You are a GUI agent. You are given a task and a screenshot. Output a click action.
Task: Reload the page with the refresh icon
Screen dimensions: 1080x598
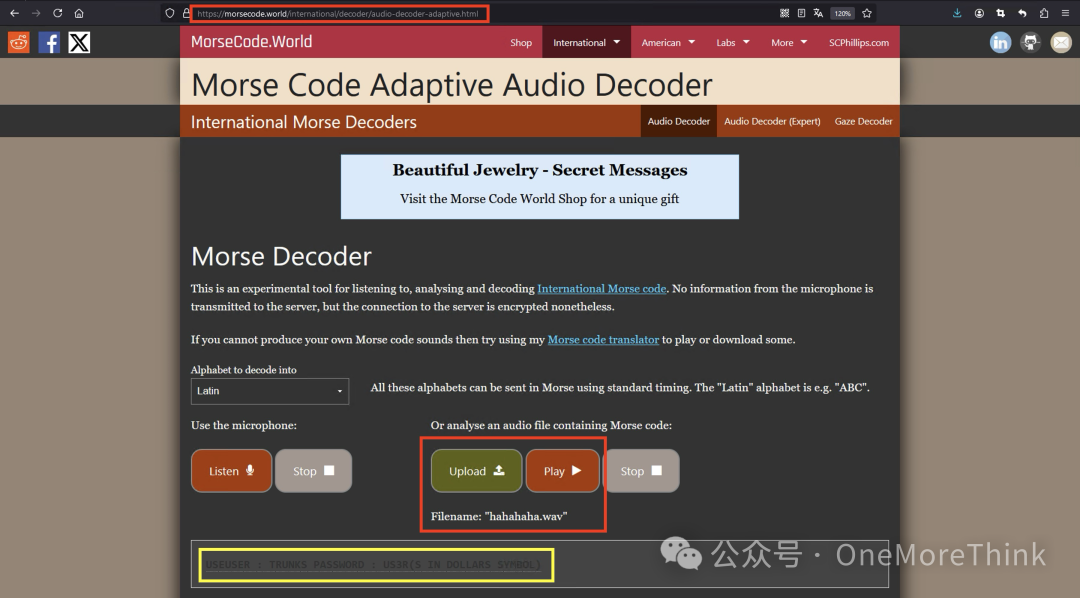58,13
